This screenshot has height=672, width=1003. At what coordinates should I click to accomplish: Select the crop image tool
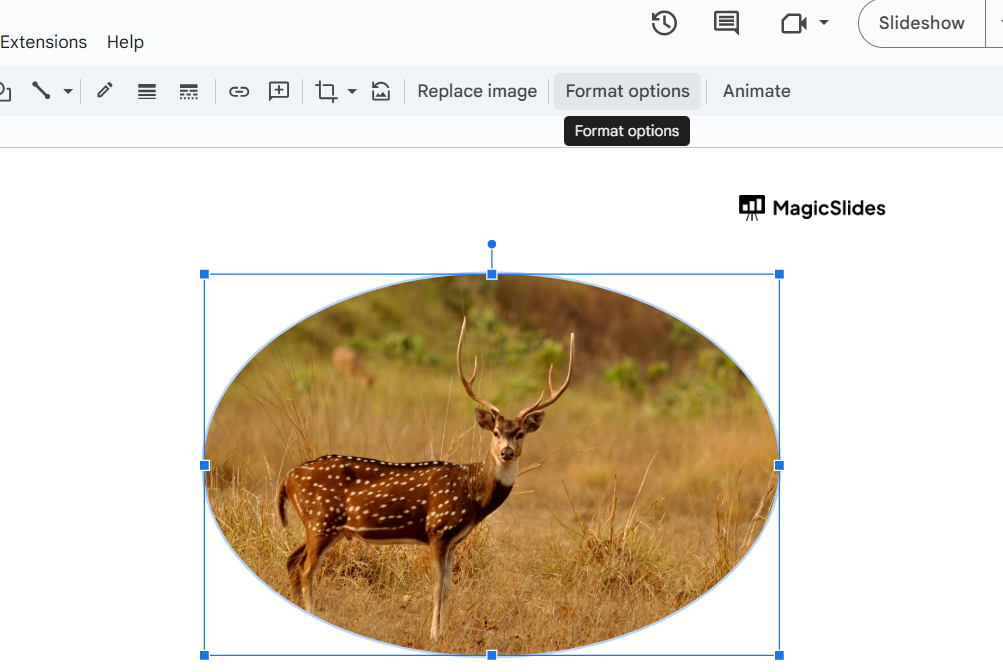tap(327, 90)
